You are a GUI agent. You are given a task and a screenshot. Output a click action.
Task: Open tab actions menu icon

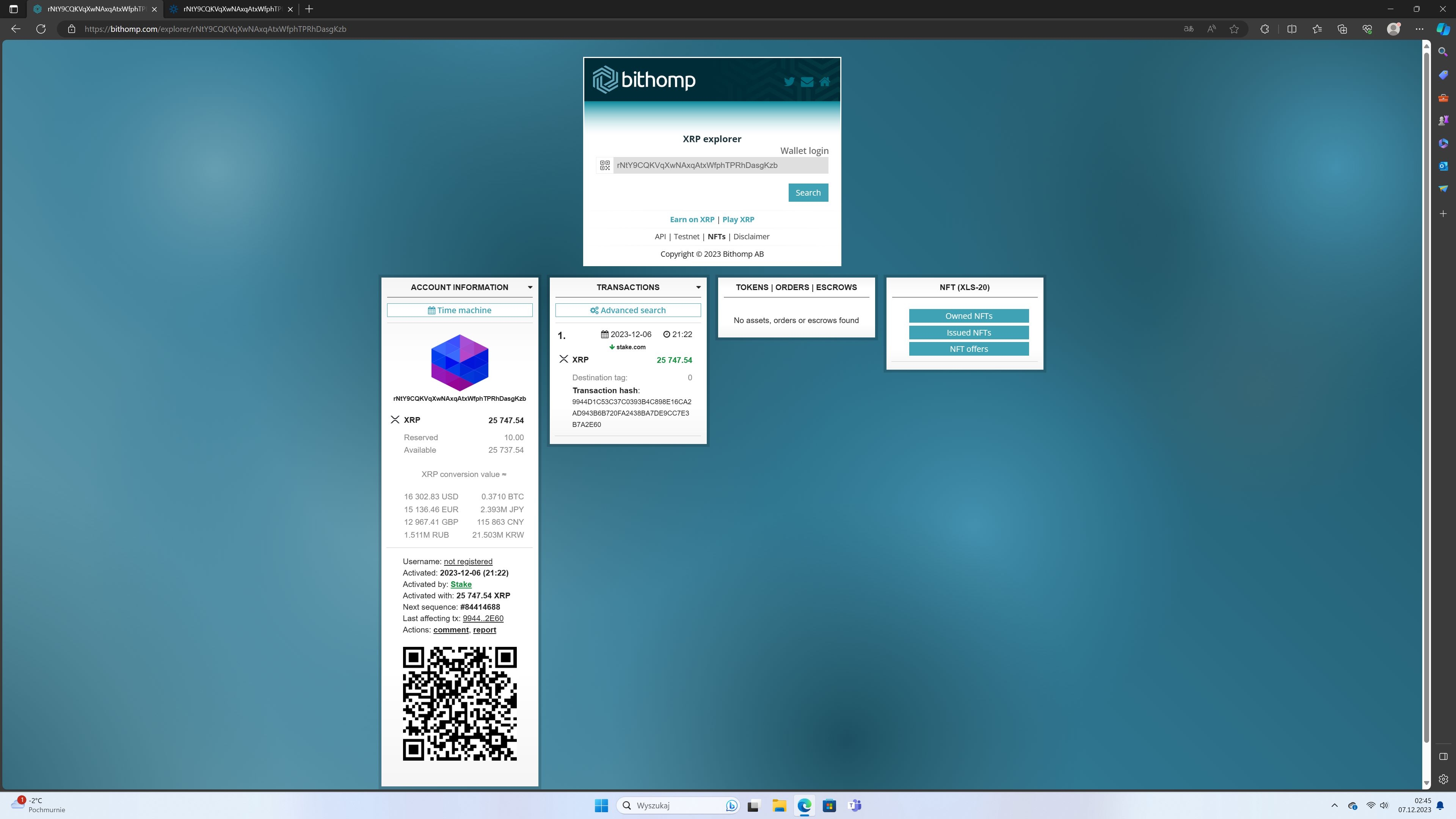click(14, 9)
